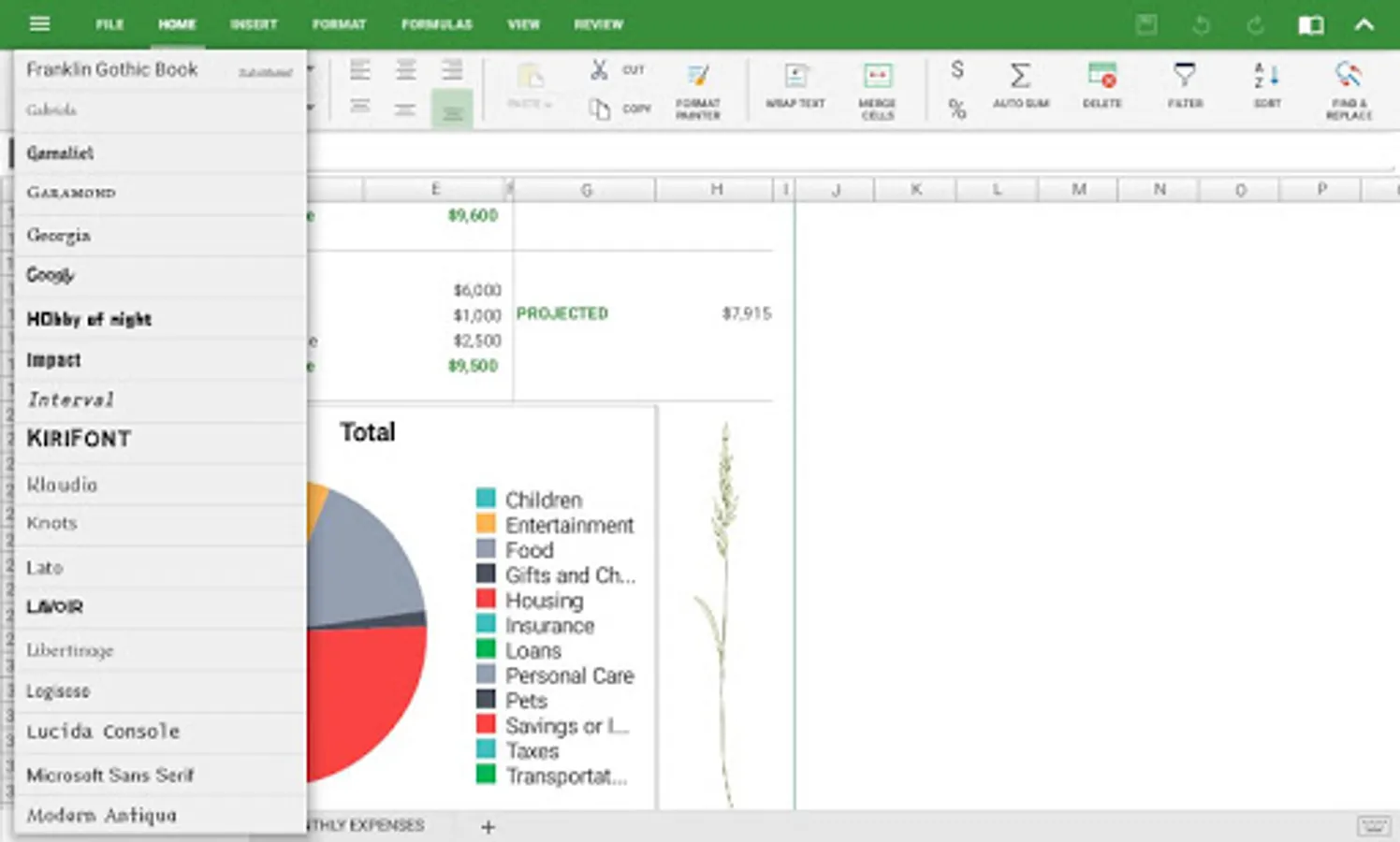1400x842 pixels.
Task: Toggle Wrap Text for the cell
Action: [x=795, y=86]
